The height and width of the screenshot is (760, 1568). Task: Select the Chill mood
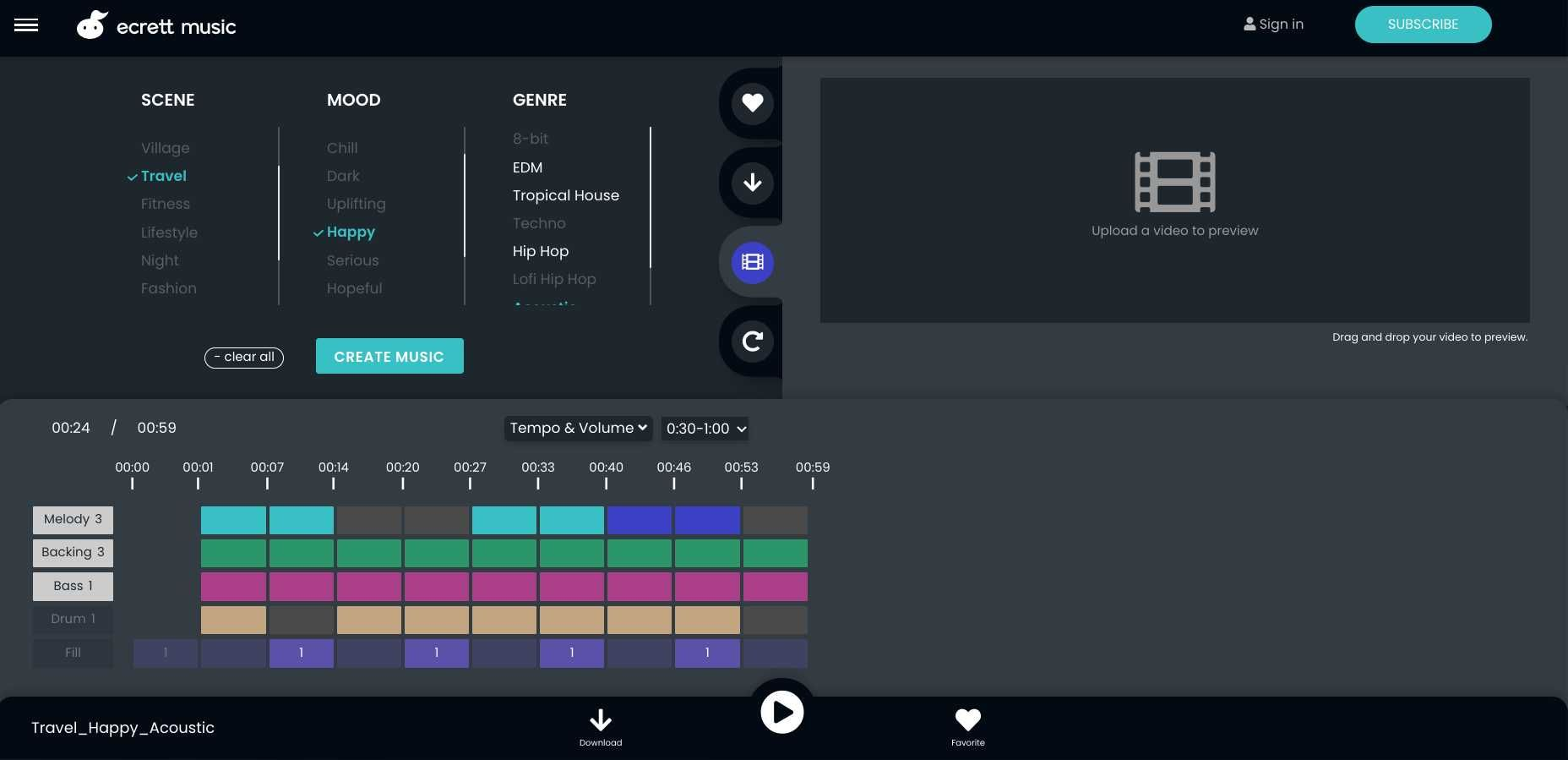342,148
